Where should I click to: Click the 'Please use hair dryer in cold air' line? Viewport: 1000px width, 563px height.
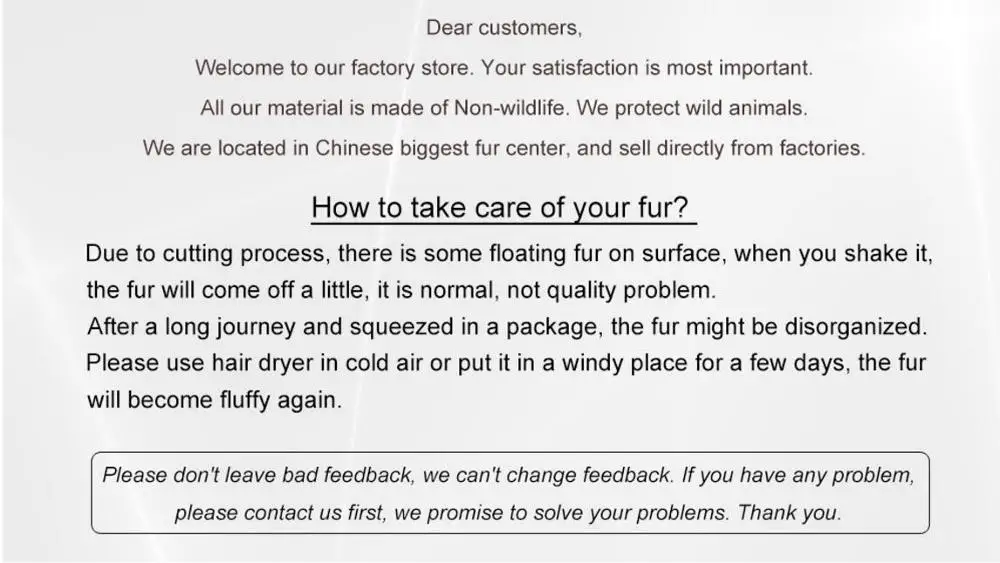506,363
